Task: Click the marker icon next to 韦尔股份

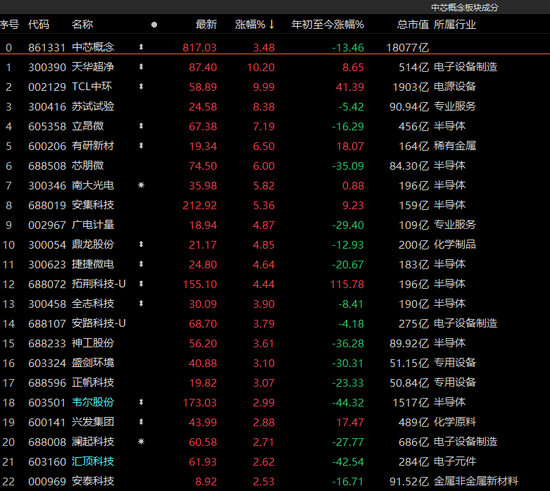Action: coord(141,402)
